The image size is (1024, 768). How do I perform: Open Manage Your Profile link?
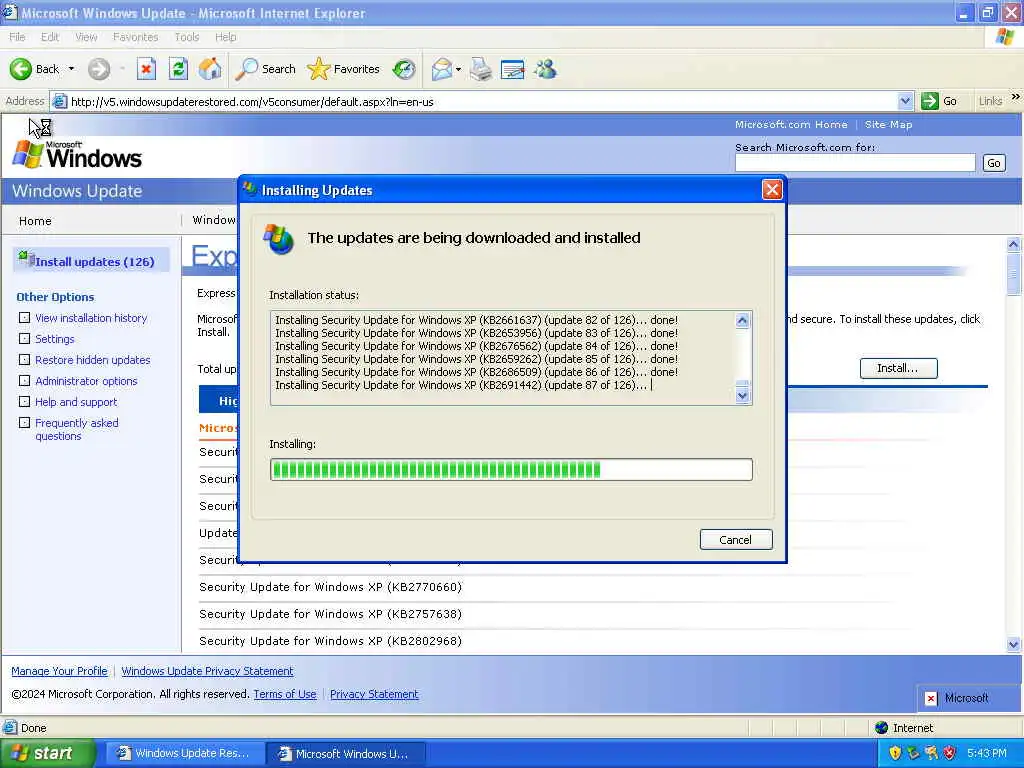59,671
